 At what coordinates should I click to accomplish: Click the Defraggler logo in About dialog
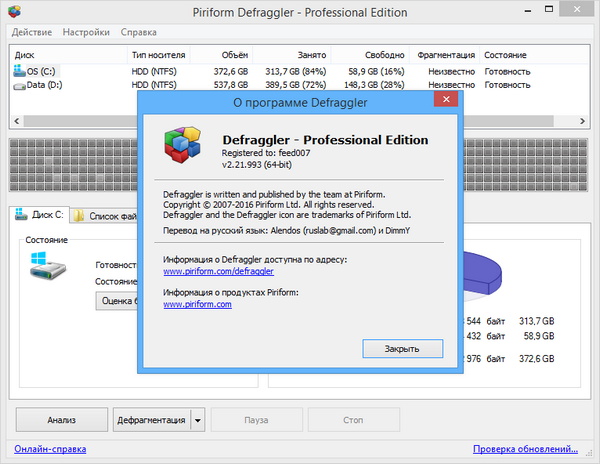tap(183, 146)
